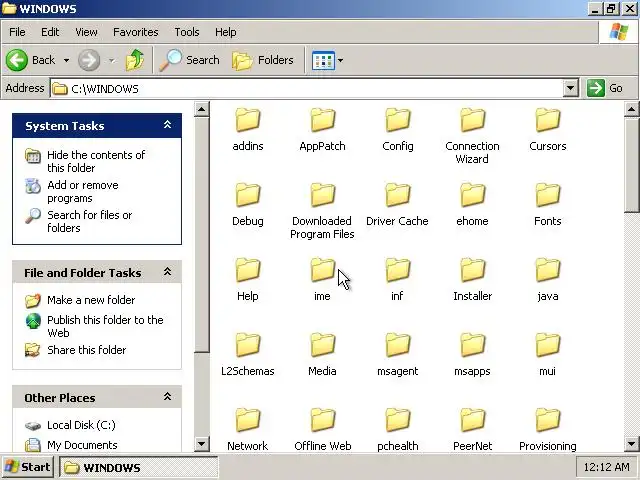Screen dimensions: 640x480
Task: Open the Tools menu
Action: click(x=187, y=32)
